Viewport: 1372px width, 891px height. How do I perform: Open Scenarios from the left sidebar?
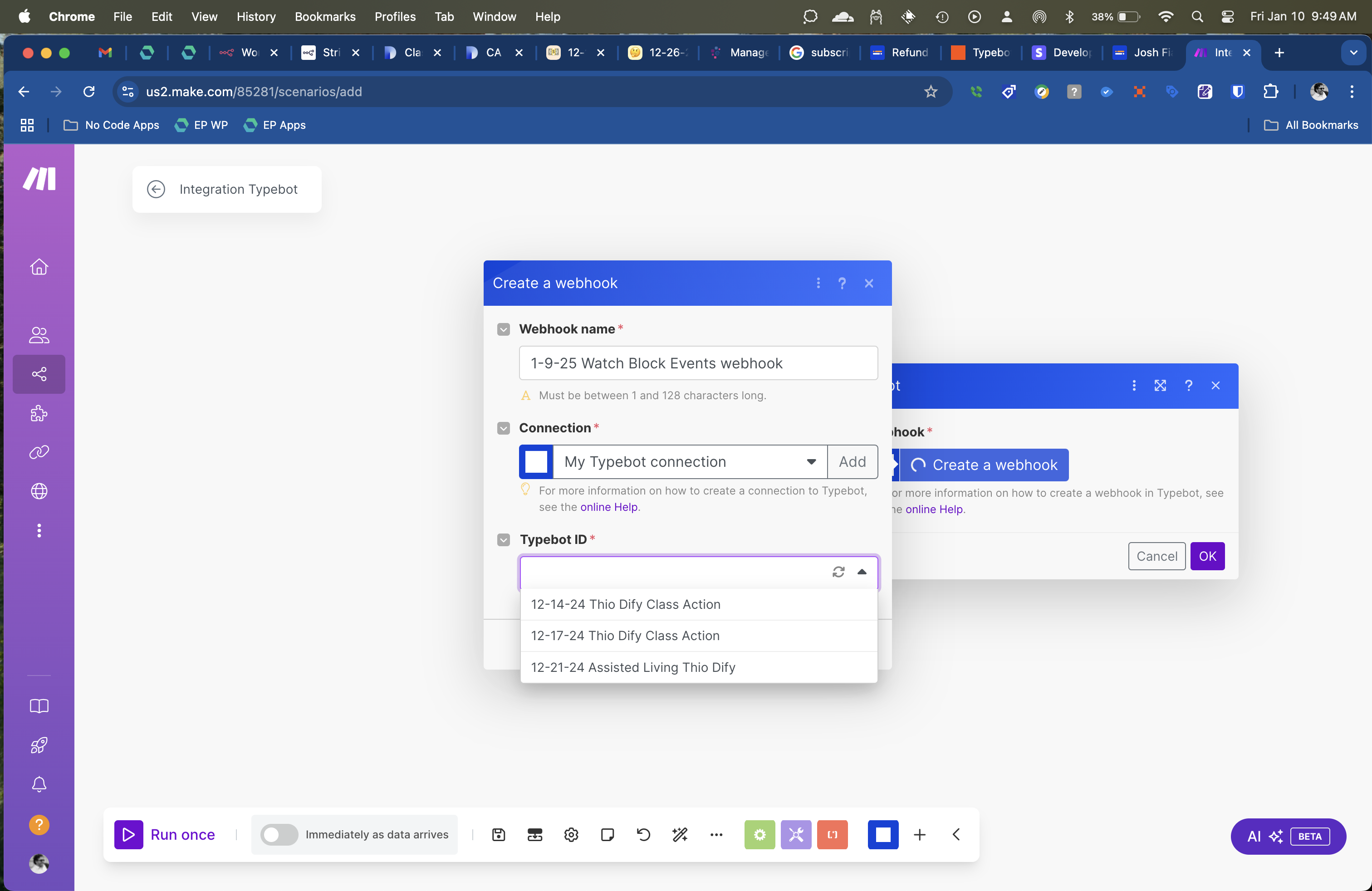tap(39, 374)
